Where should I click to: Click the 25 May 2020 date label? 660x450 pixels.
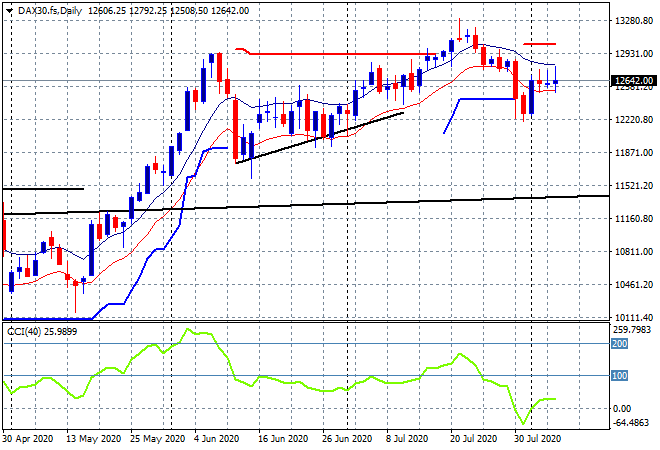tap(157, 439)
